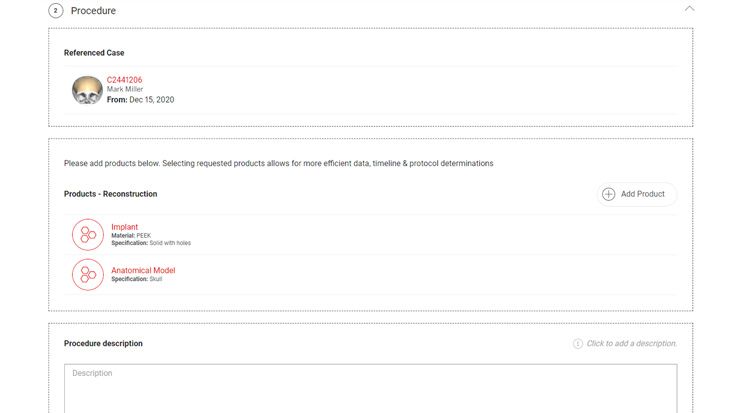Select the Mark Miller name text
The height and width of the screenshot is (413, 735).
(125, 90)
